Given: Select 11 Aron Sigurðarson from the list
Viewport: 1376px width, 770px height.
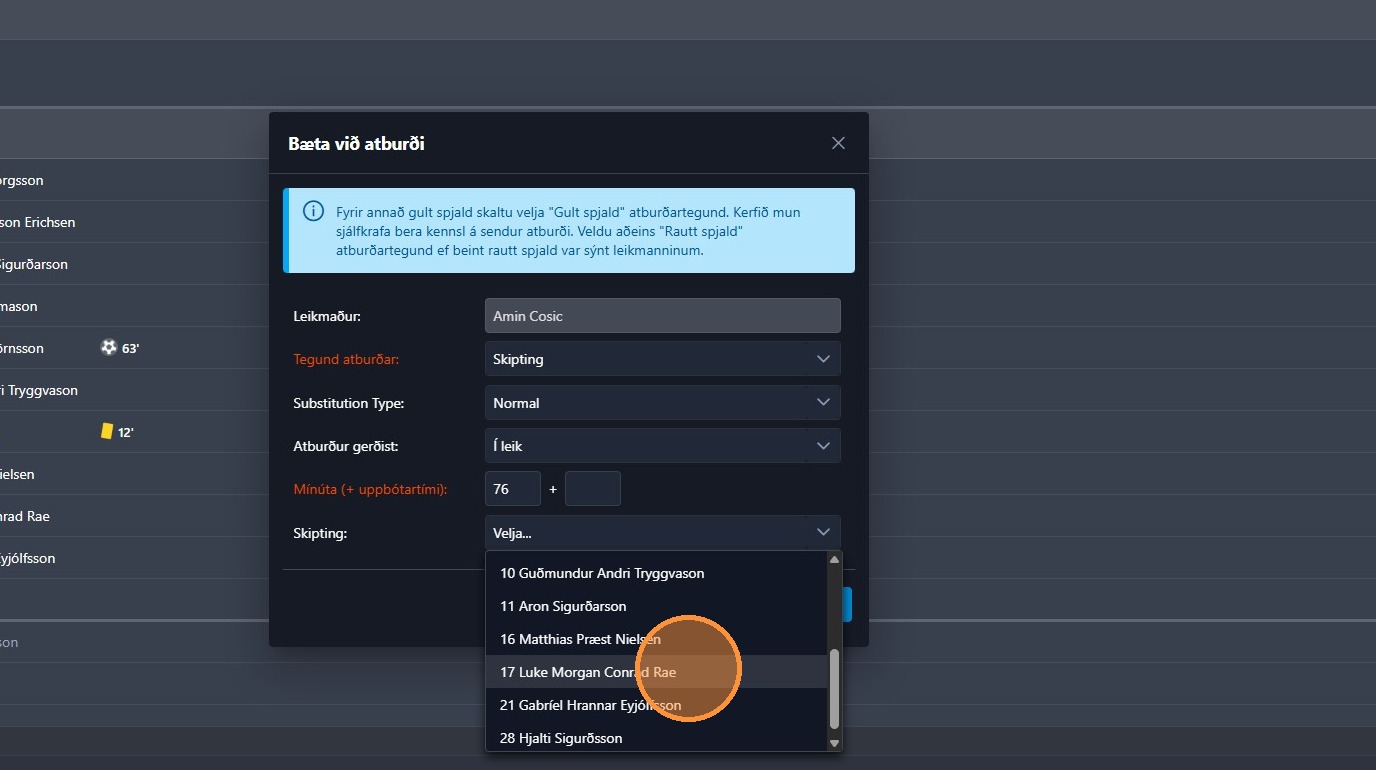Looking at the screenshot, I should [657, 606].
